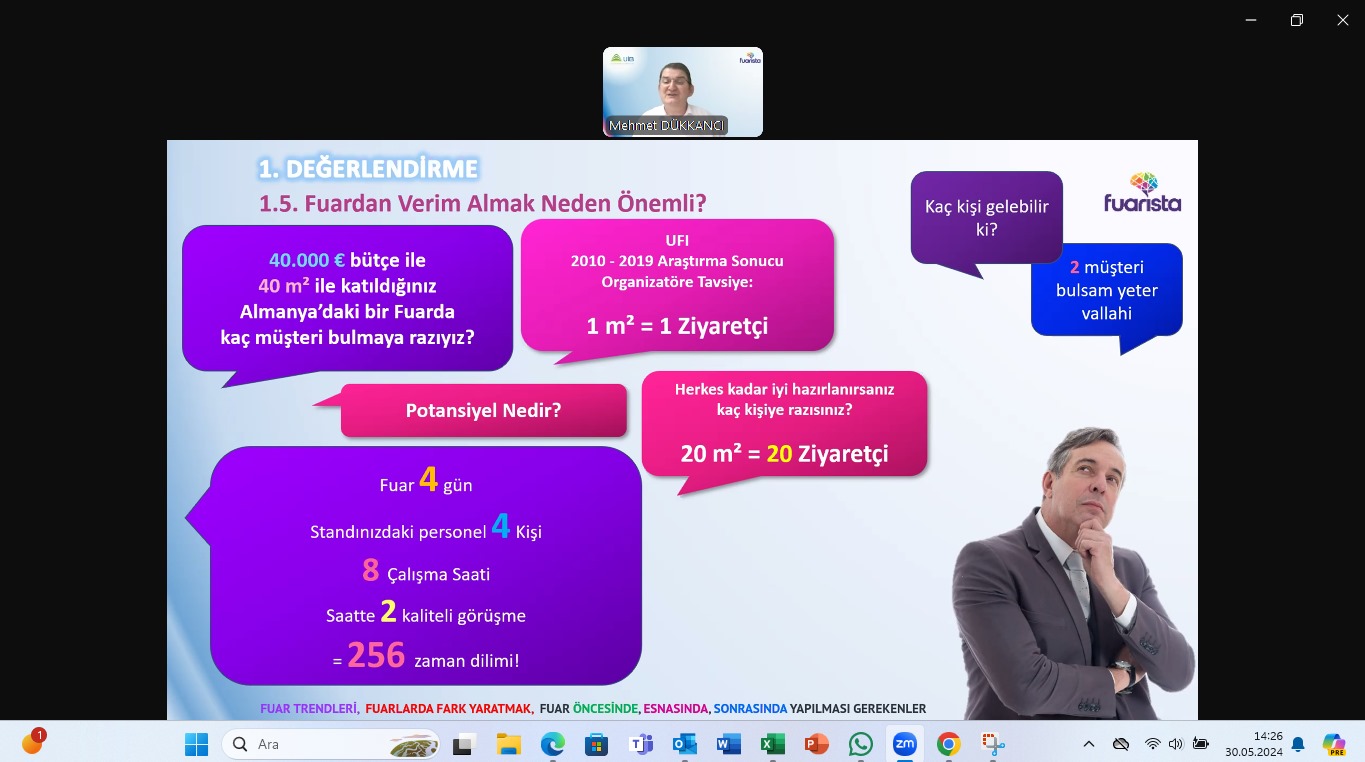Open the Snipping Tool from the taskbar
The image size is (1365, 762).
click(x=992, y=744)
